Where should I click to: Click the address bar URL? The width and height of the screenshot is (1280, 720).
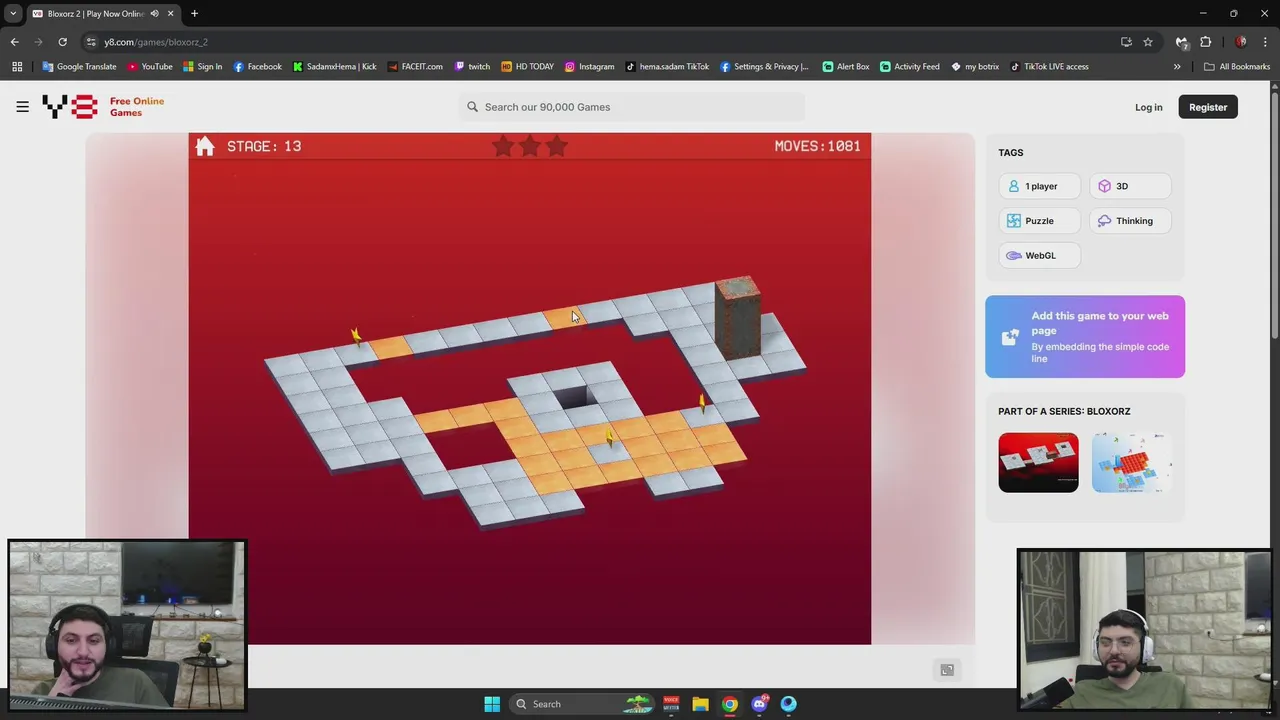click(x=156, y=42)
